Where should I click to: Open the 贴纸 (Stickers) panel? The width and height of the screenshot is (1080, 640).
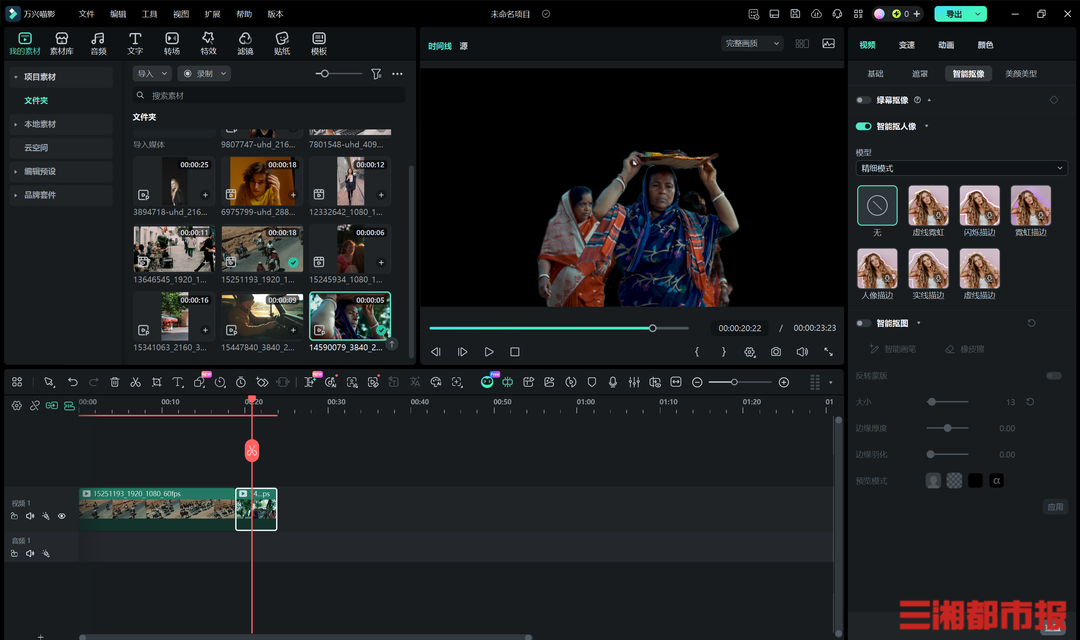[x=282, y=43]
